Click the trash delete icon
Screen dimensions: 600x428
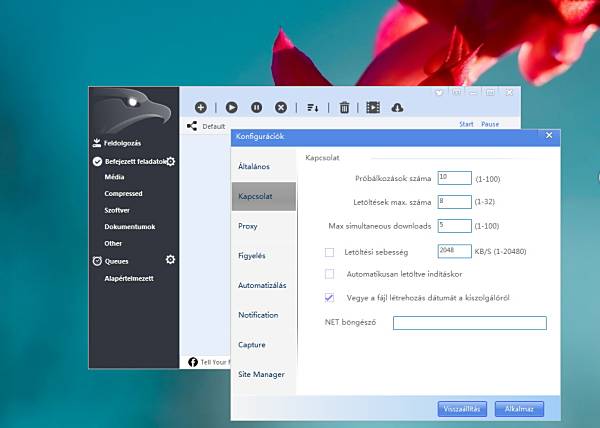(x=344, y=107)
